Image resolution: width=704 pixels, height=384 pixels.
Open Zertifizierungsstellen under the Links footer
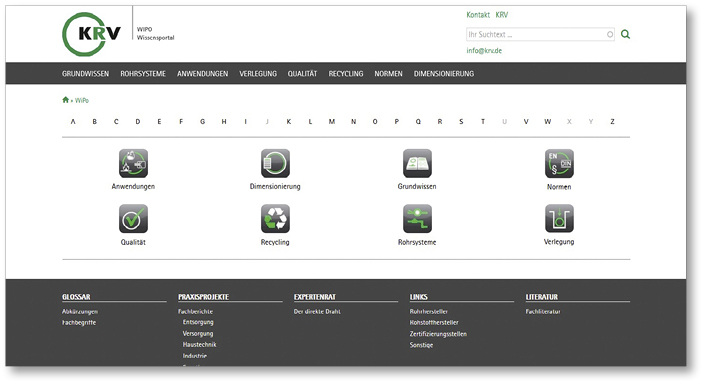pos(438,334)
